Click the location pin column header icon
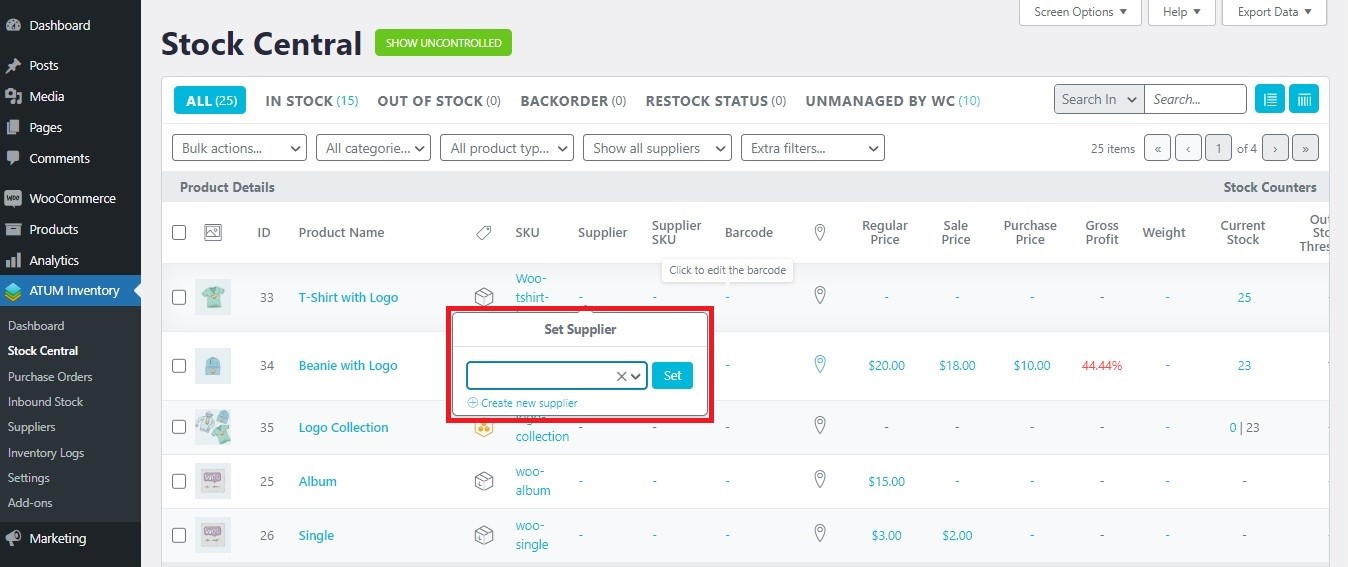 [x=820, y=232]
